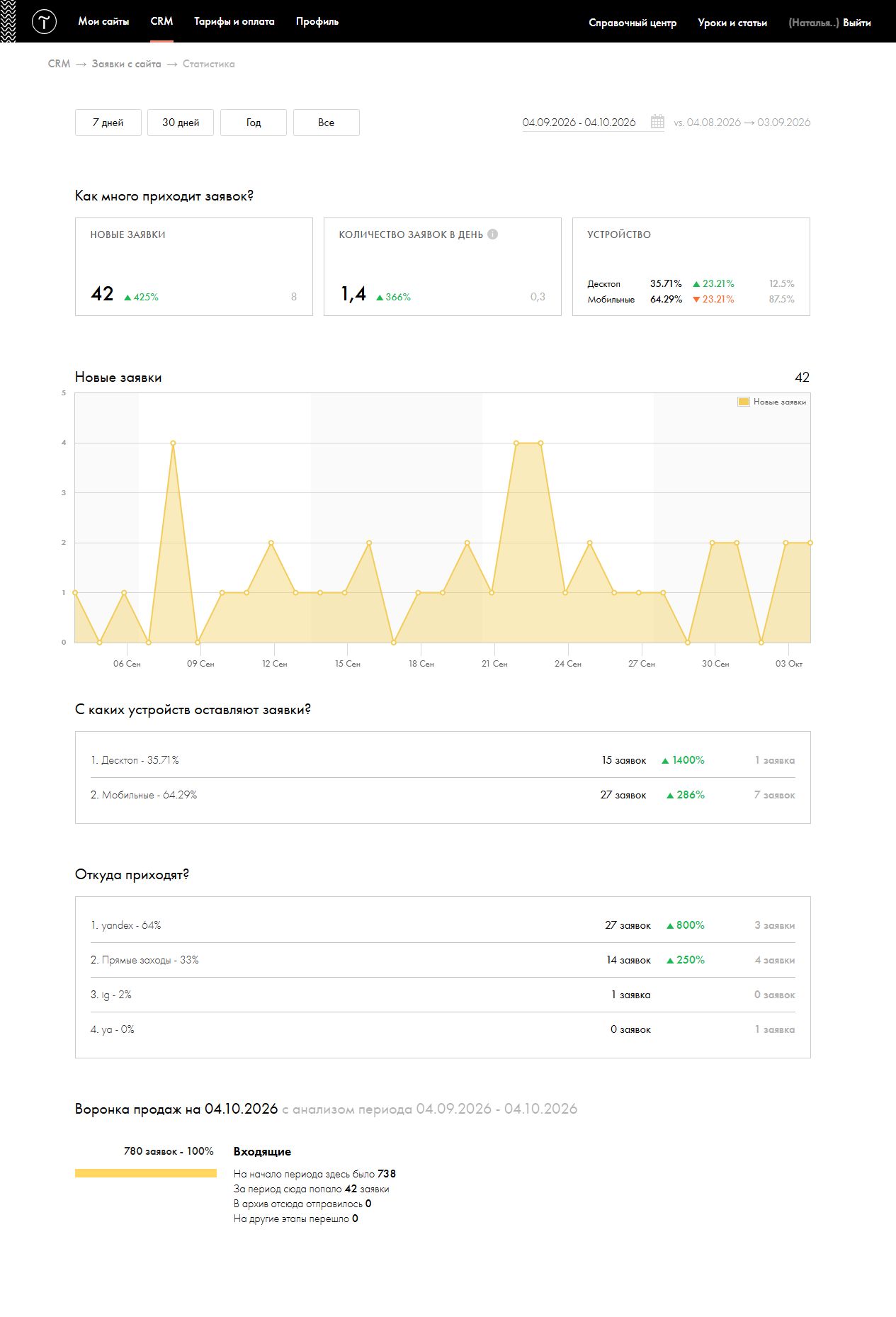Select the 30 дней period button

tap(181, 123)
